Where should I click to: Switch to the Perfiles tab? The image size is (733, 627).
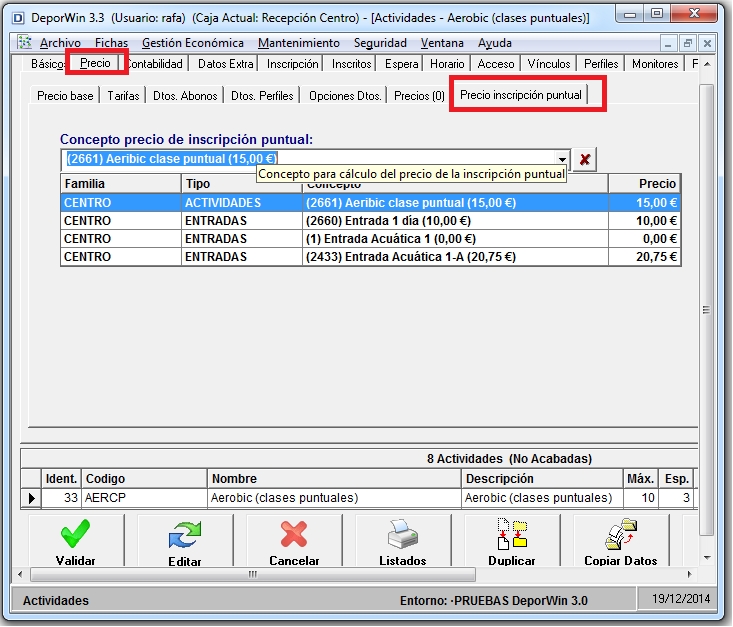[601, 64]
